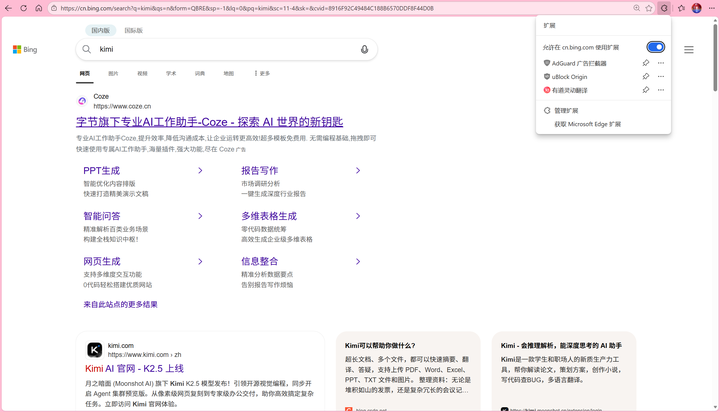Pin the AdGuard extension to toolbar

646,63
